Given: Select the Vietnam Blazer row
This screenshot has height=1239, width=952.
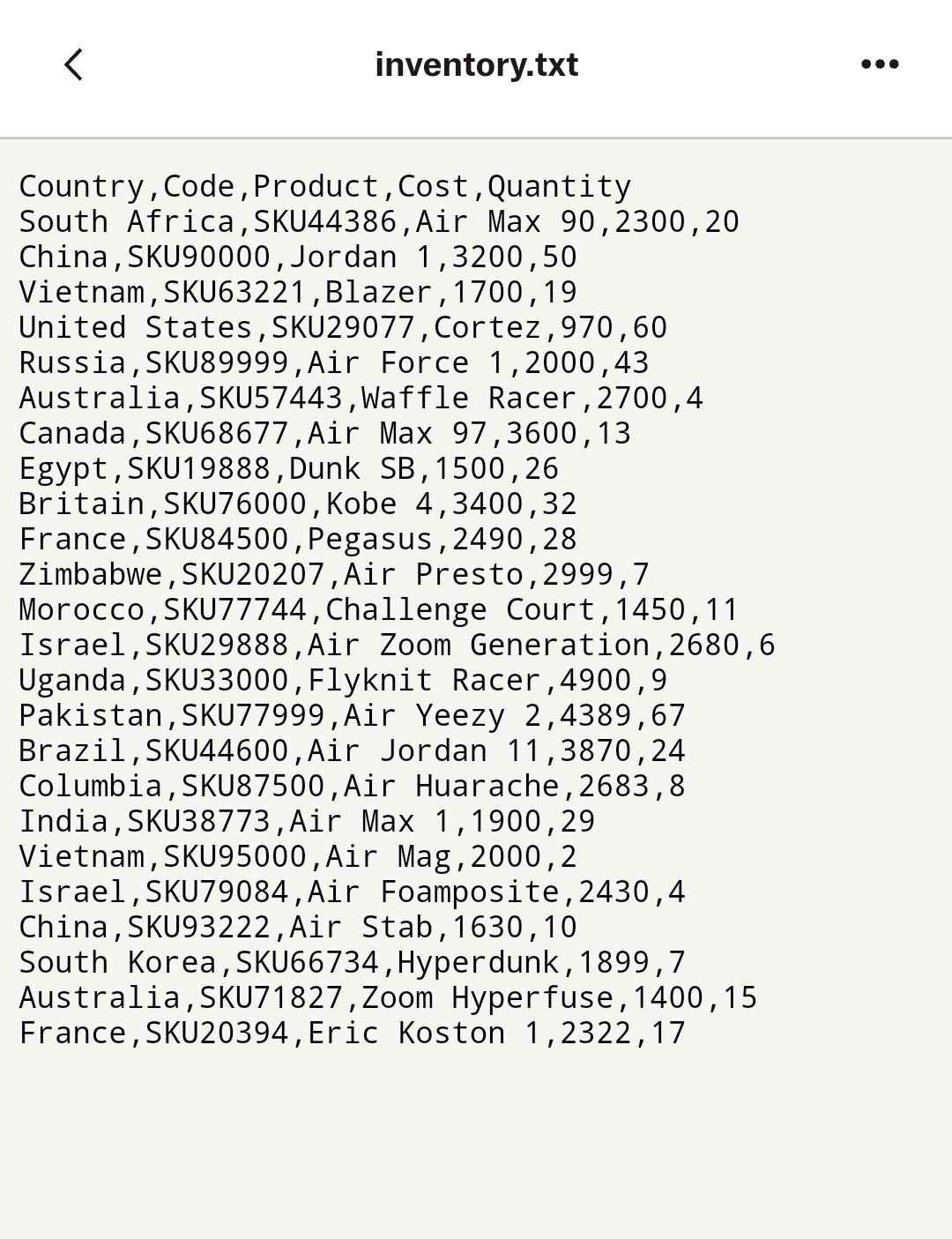Looking at the screenshot, I should (295, 291).
